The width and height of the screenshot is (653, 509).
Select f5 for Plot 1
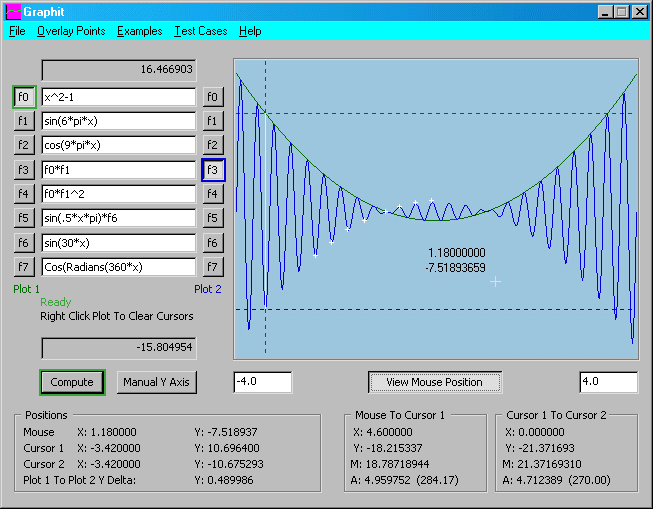pos(24,218)
